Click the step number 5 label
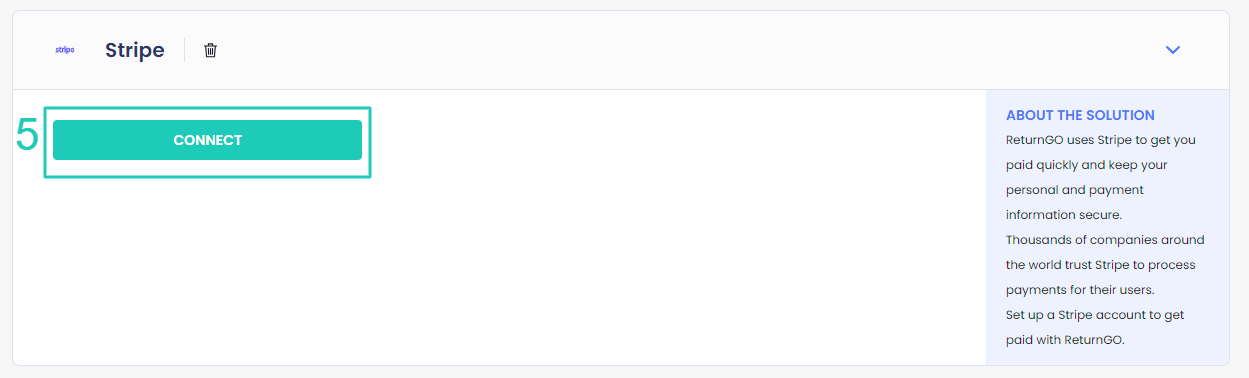The image size is (1249, 378). click(x=27, y=136)
